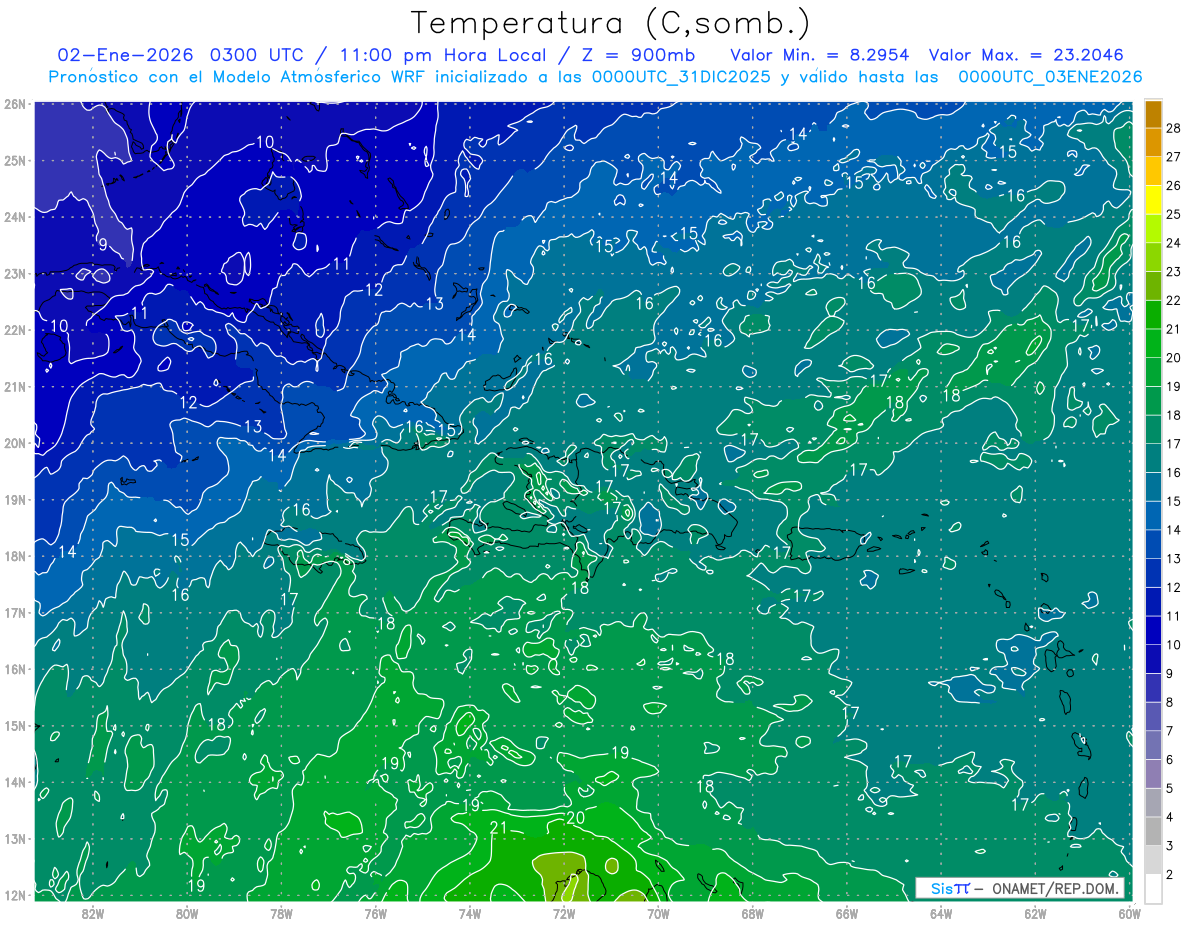Click the contour label 21 on the map
Viewport: 1200px width, 927px height.
499,827
